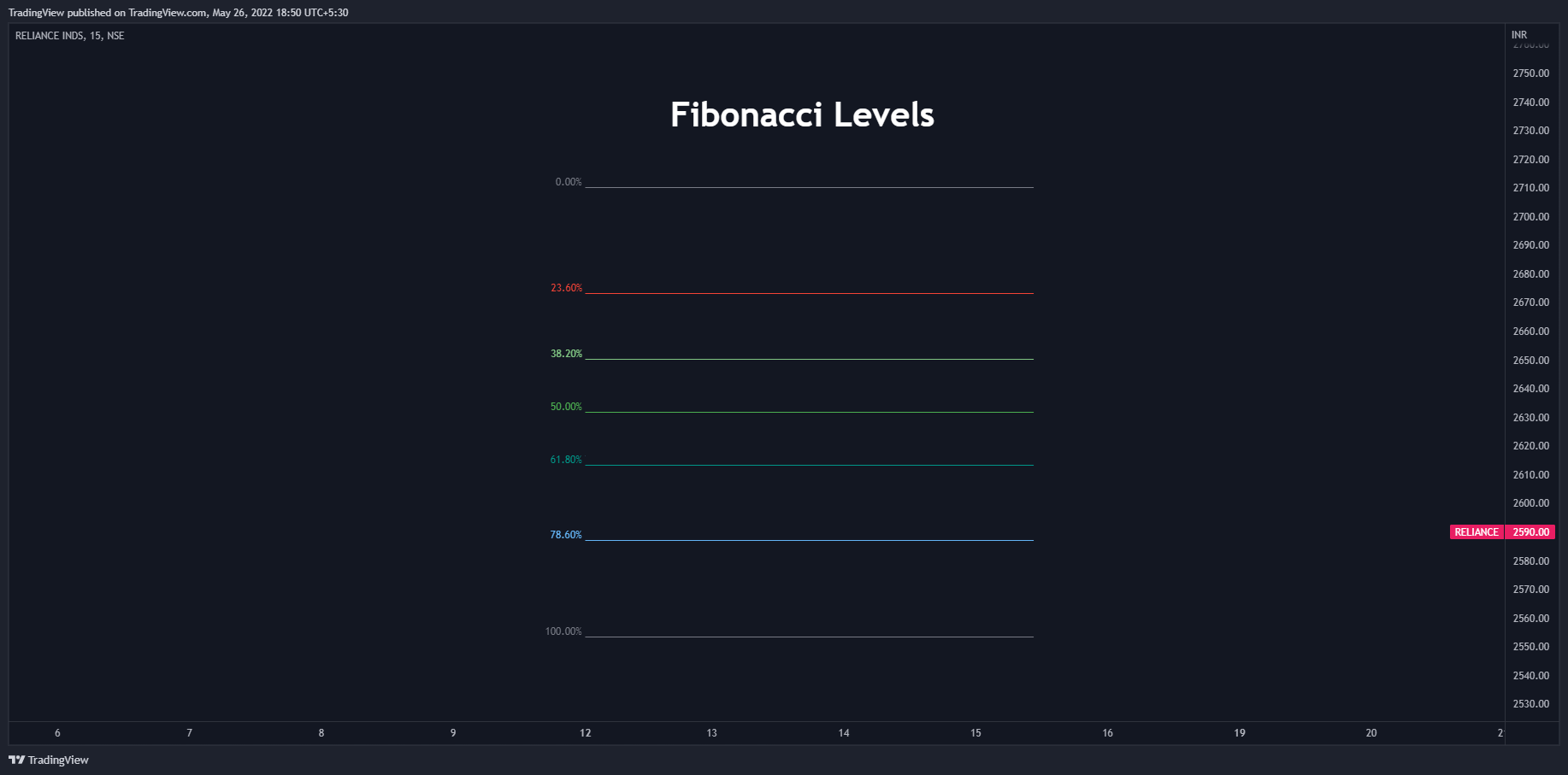Click date 20 on the time axis
This screenshot has height=775, width=1568.
tap(1371, 733)
